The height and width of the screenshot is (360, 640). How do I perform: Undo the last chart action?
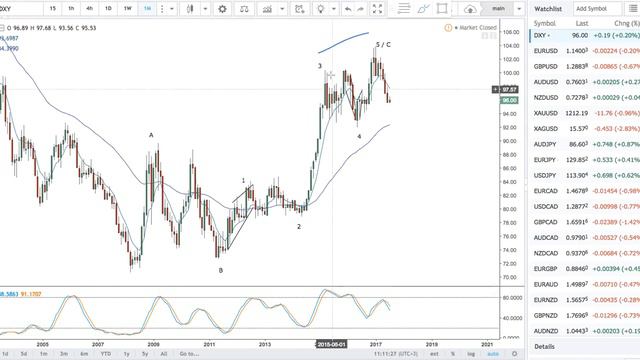(x=348, y=9)
